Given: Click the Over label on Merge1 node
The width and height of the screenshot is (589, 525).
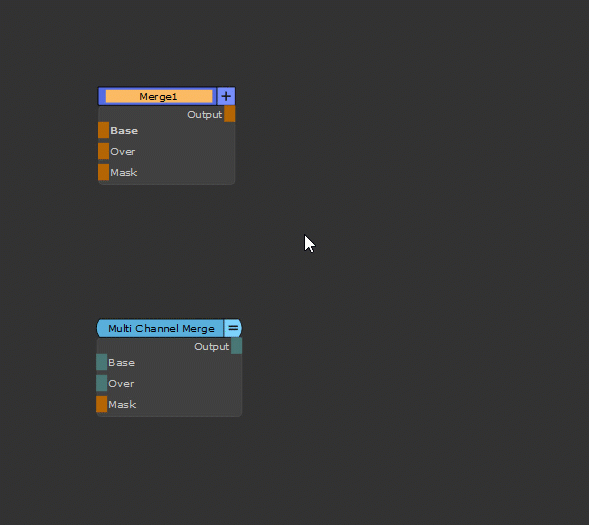Looking at the screenshot, I should [122, 152].
